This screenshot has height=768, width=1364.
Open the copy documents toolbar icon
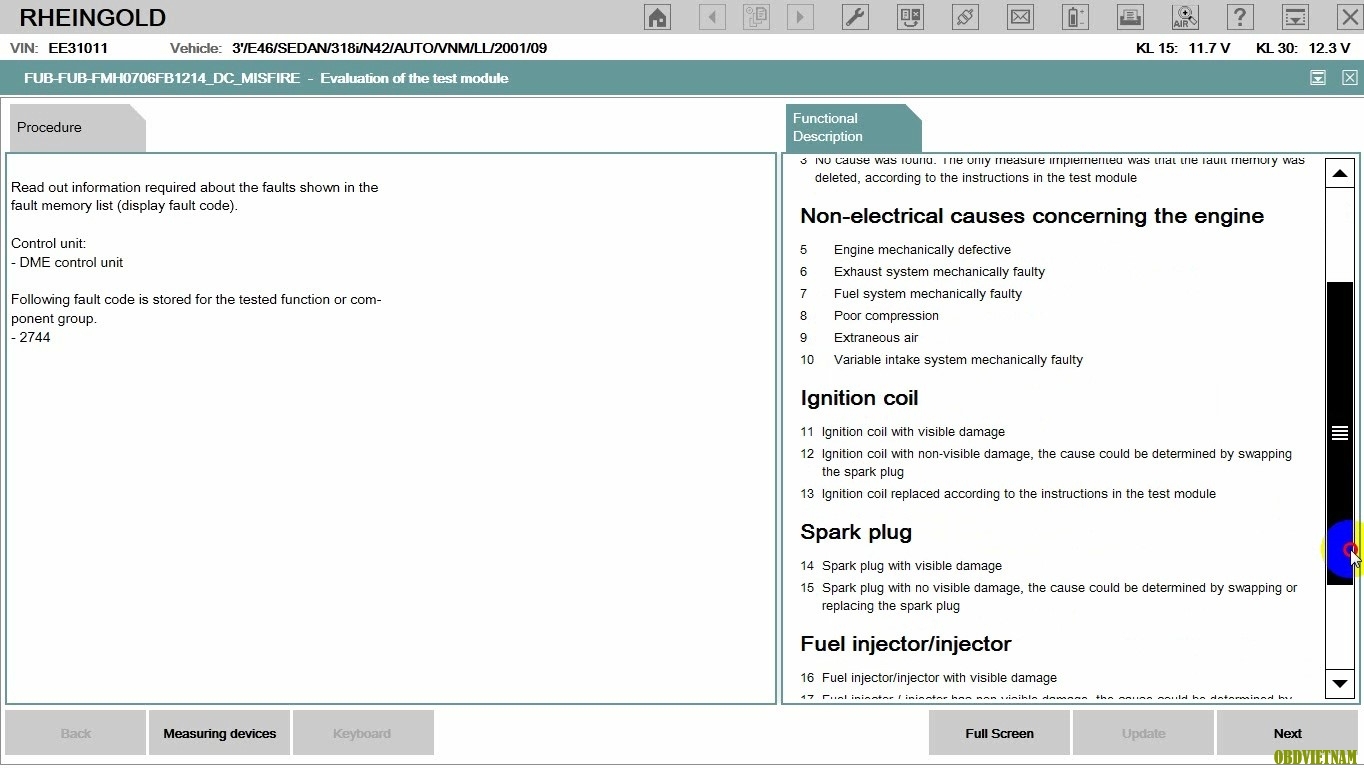[x=756, y=17]
